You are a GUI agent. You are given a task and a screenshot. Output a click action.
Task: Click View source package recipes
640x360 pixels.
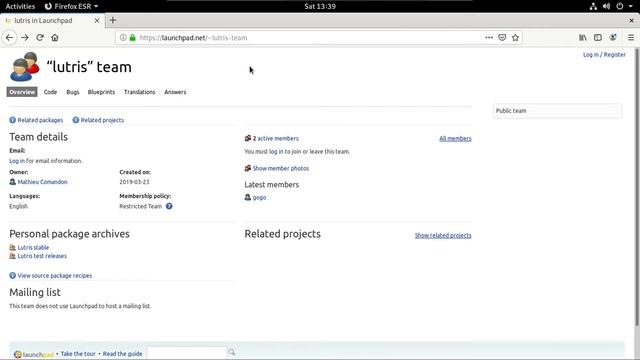click(55, 276)
